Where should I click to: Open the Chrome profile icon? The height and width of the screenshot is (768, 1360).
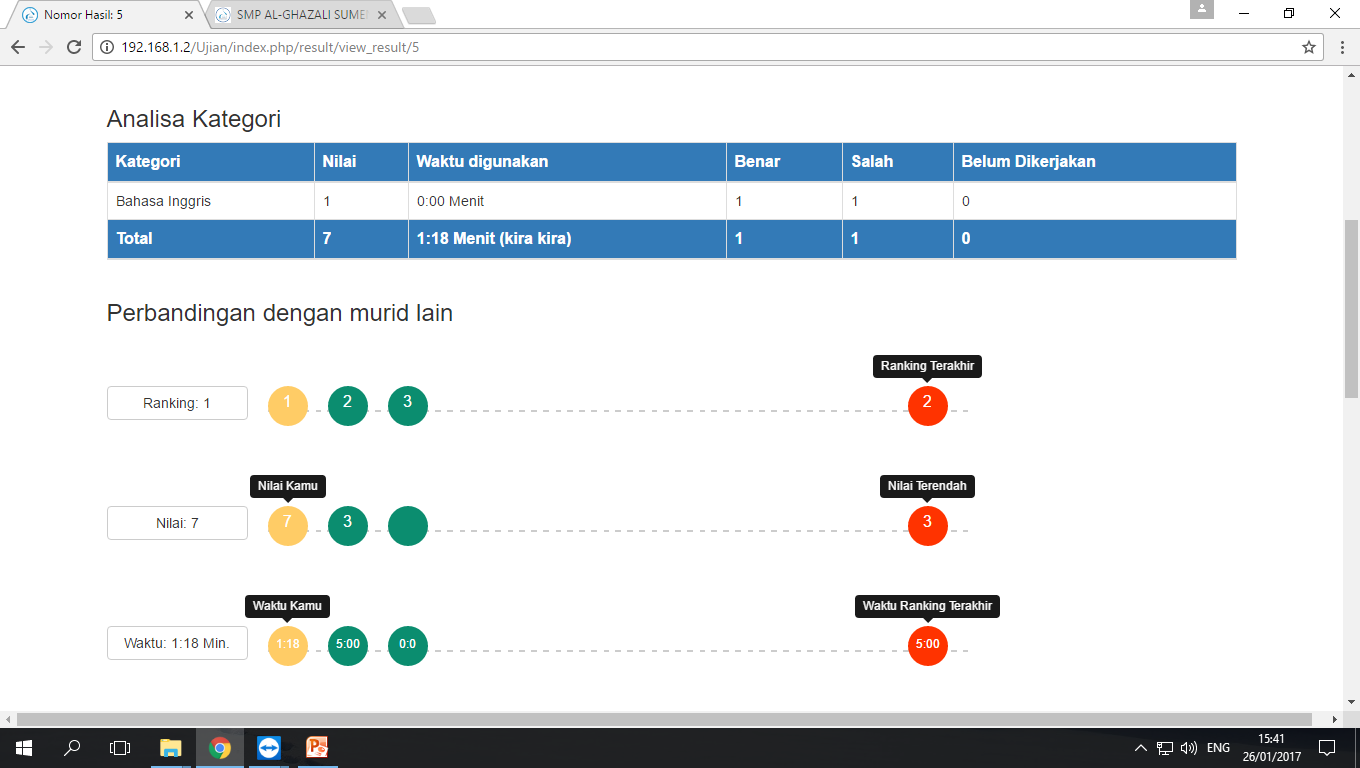click(x=1201, y=10)
